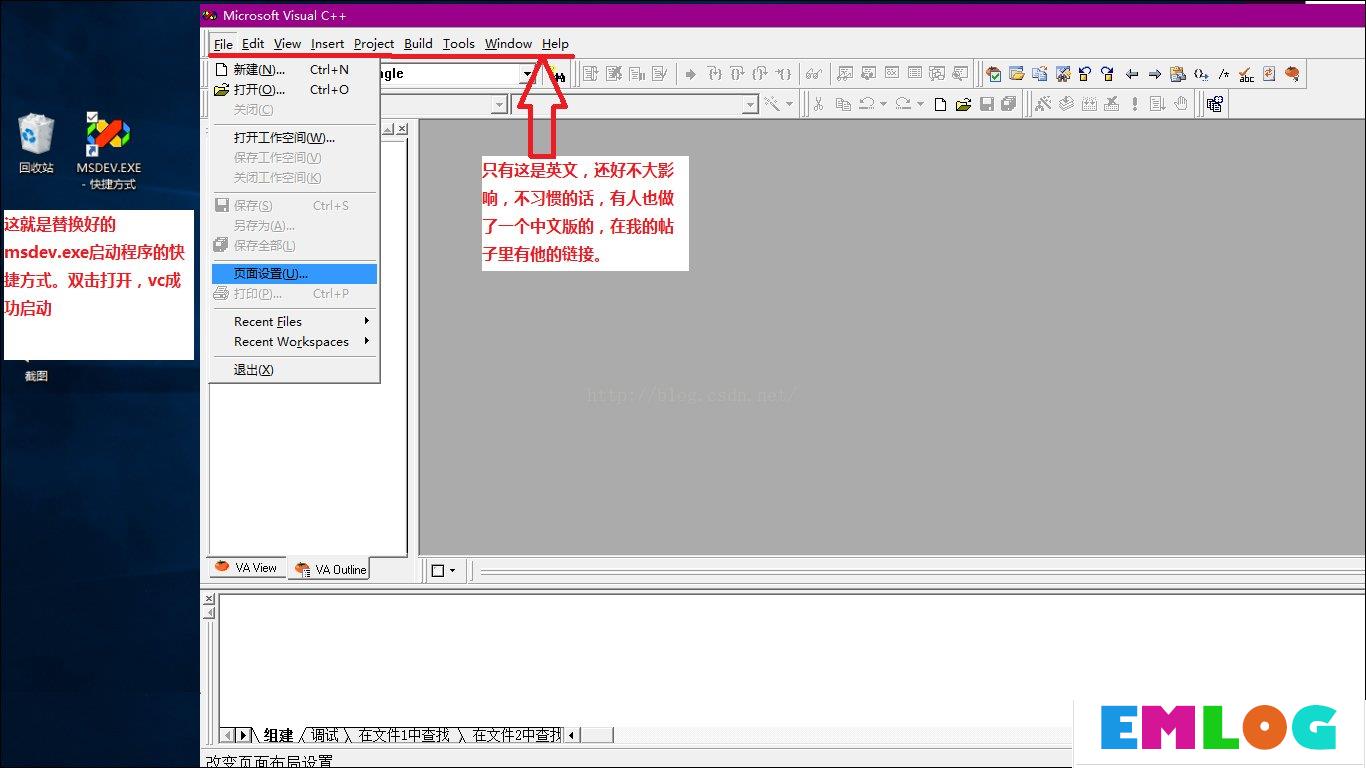Click the Save floppy disk icon
The height and width of the screenshot is (768, 1366).
tap(987, 104)
